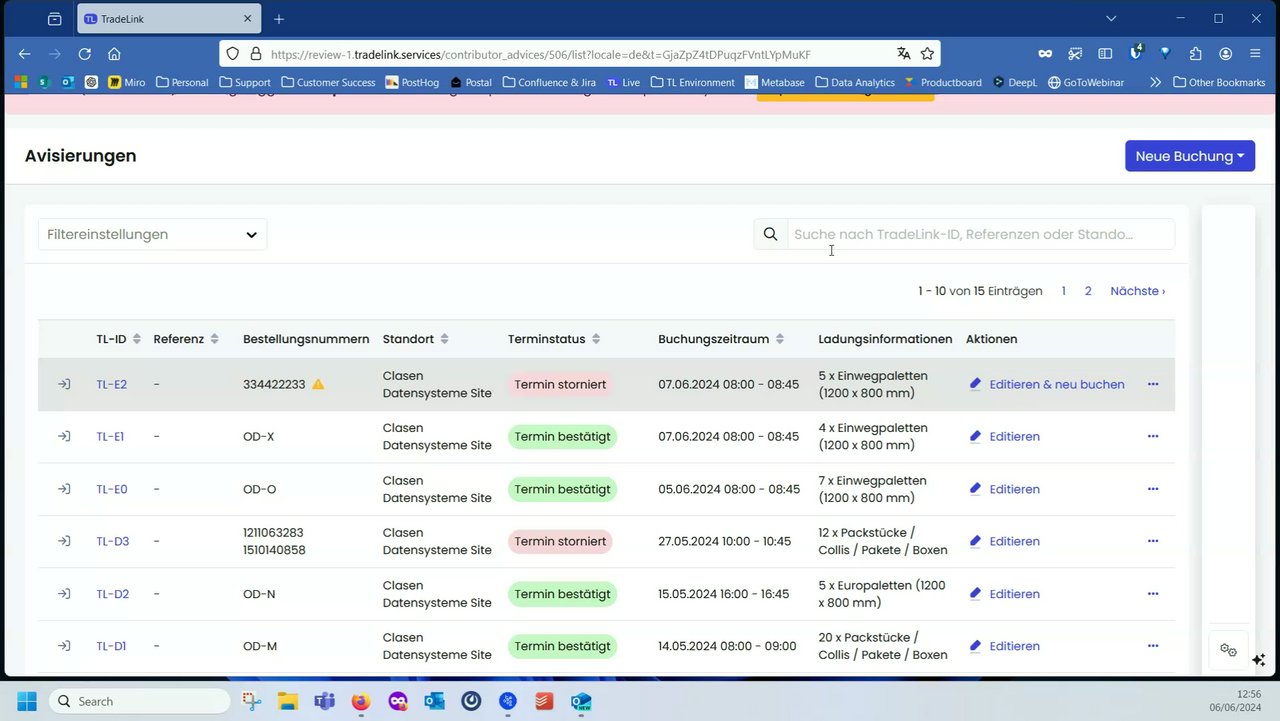Open the row icon for TL-E1
1280x721 pixels.
(64, 436)
